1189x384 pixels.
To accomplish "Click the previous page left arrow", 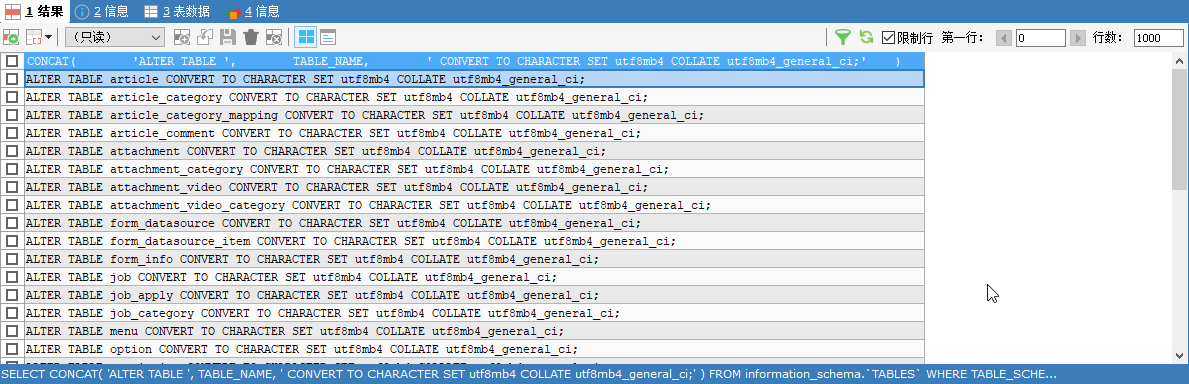I will [x=1003, y=38].
